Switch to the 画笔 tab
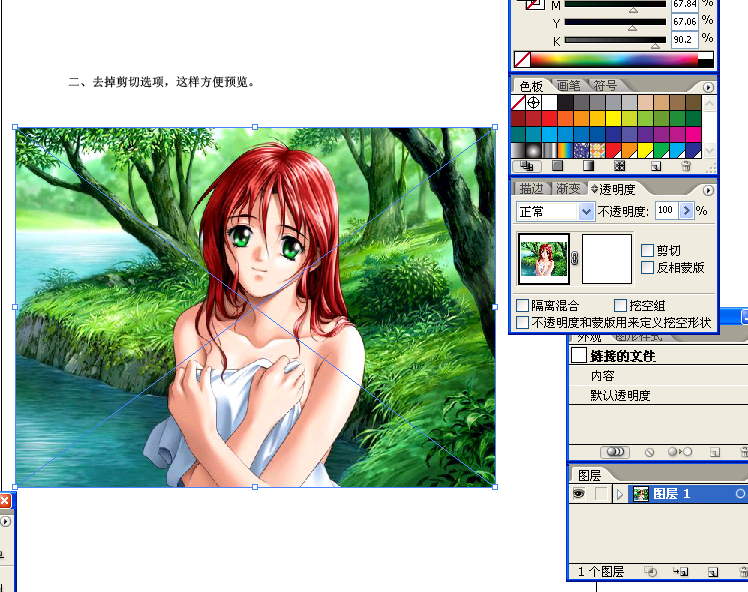The height and width of the screenshot is (592, 748). point(568,85)
